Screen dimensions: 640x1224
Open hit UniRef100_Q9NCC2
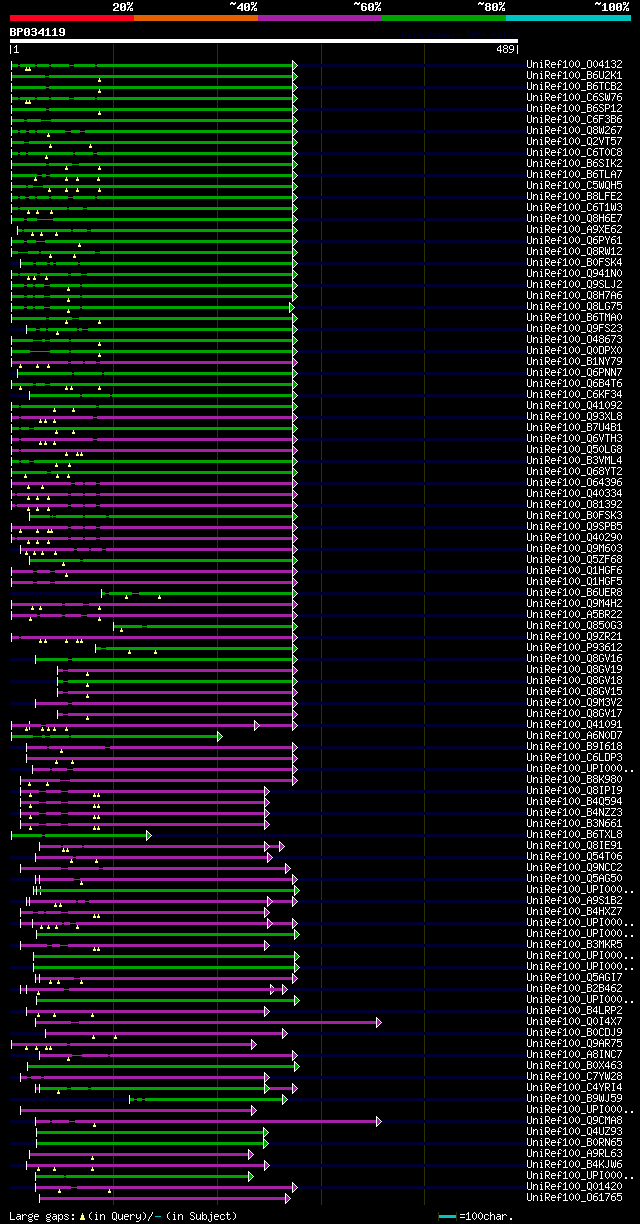click(x=574, y=868)
